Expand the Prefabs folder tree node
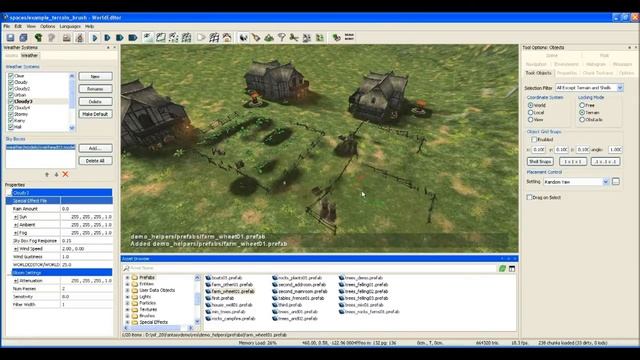Viewport: 640px width, 360px height. point(127,278)
